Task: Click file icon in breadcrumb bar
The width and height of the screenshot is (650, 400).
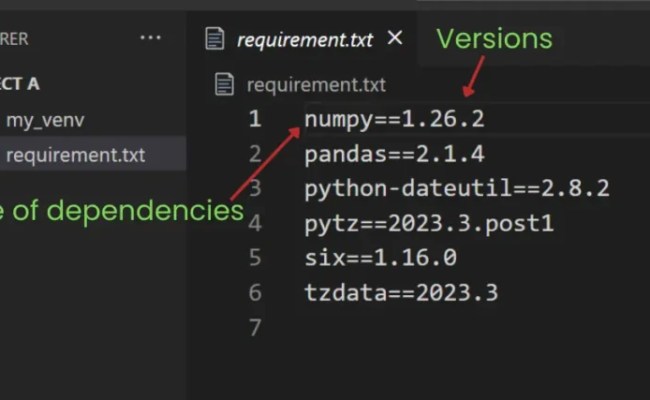Action: 224,84
